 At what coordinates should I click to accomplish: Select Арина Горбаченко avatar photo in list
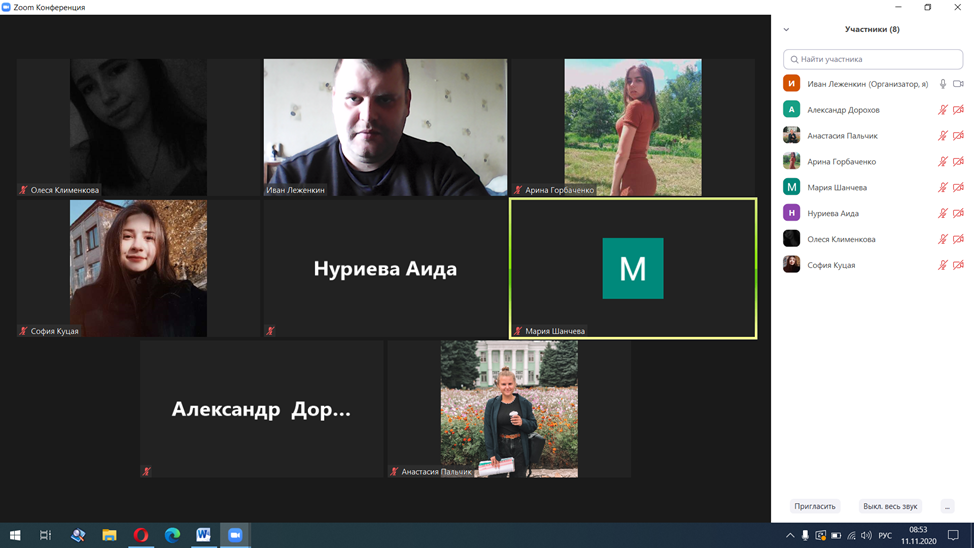(x=791, y=162)
